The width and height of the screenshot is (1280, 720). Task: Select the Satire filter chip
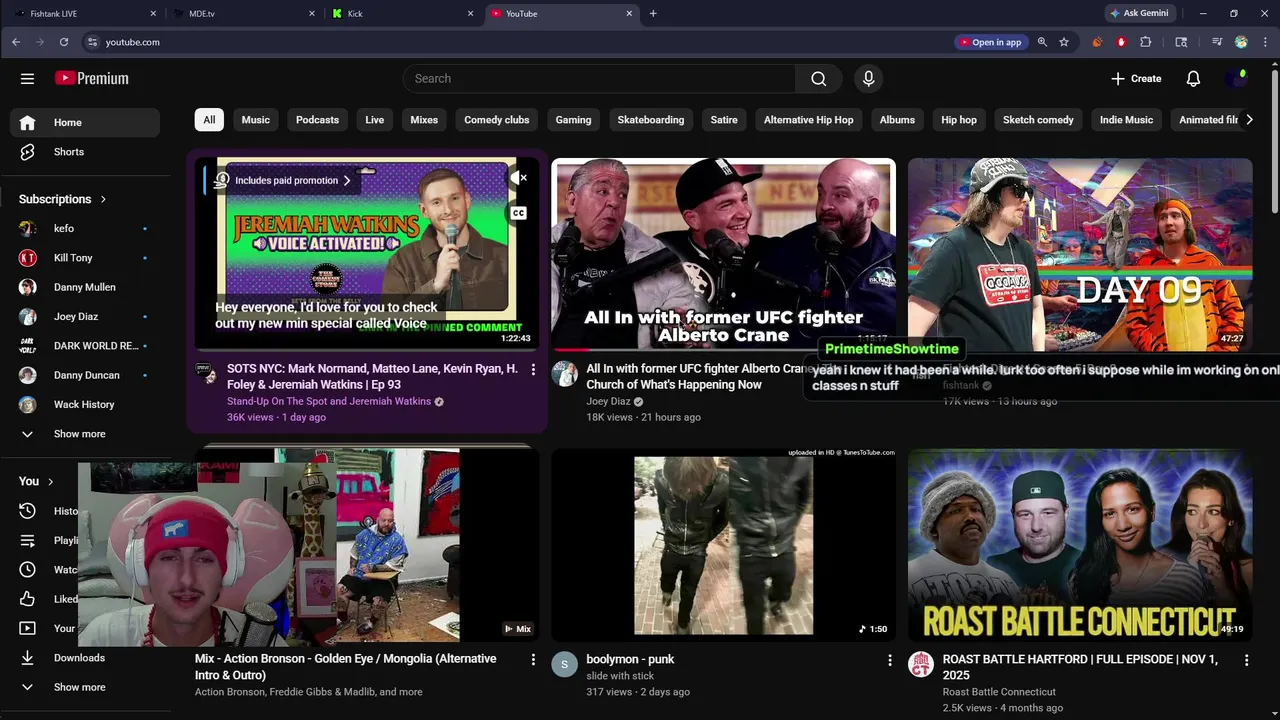(x=724, y=120)
